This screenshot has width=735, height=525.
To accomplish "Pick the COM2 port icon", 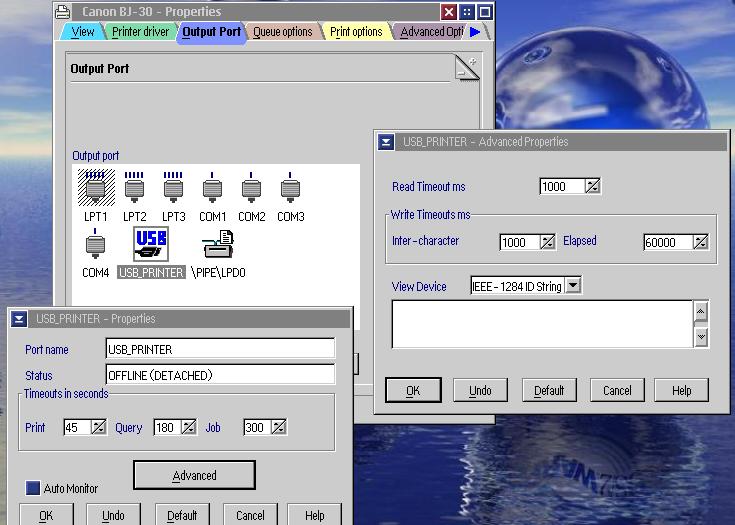I will pos(251,188).
